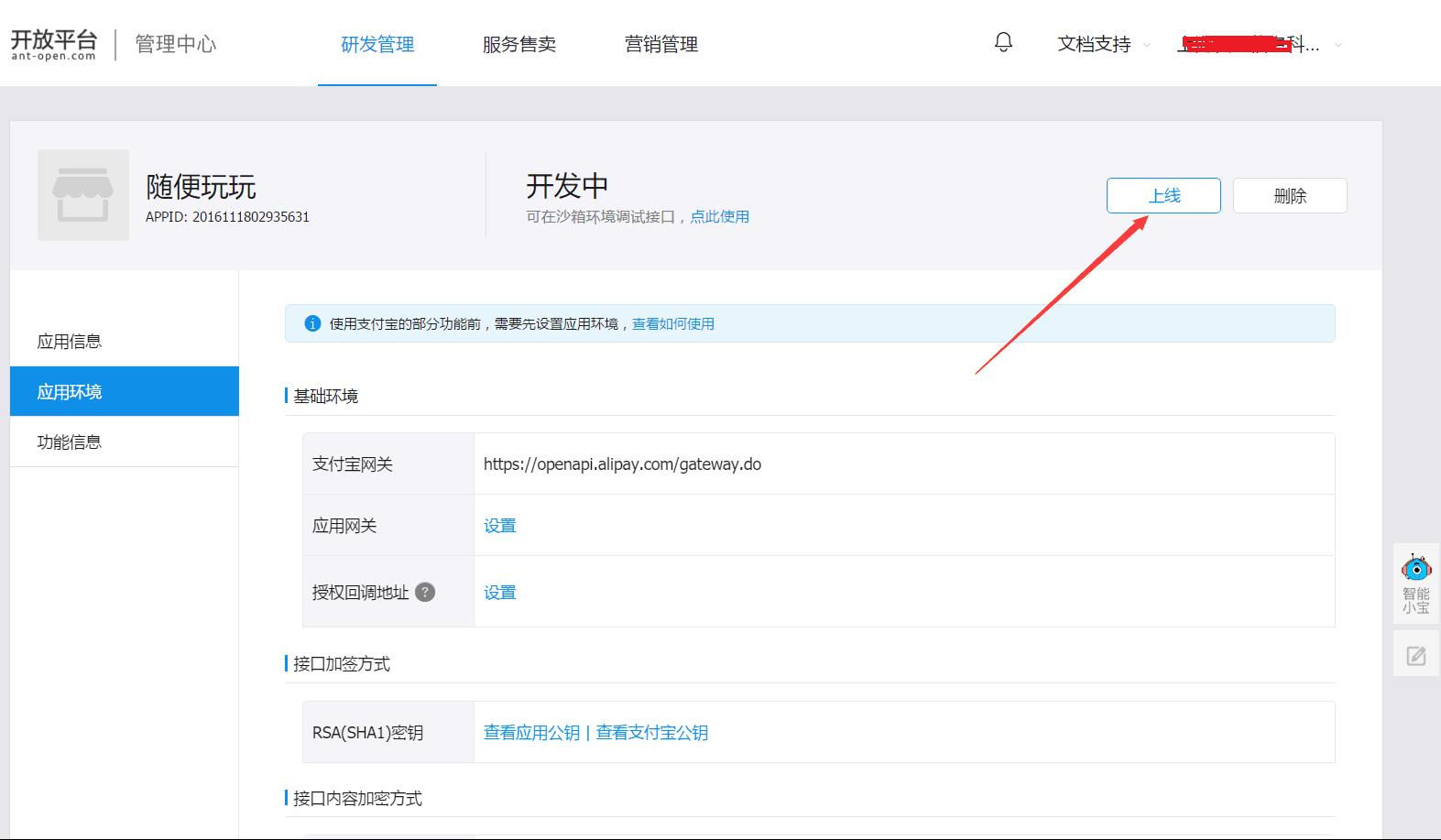Click 设置 for 应用网关
The image size is (1441, 840).
coord(500,526)
